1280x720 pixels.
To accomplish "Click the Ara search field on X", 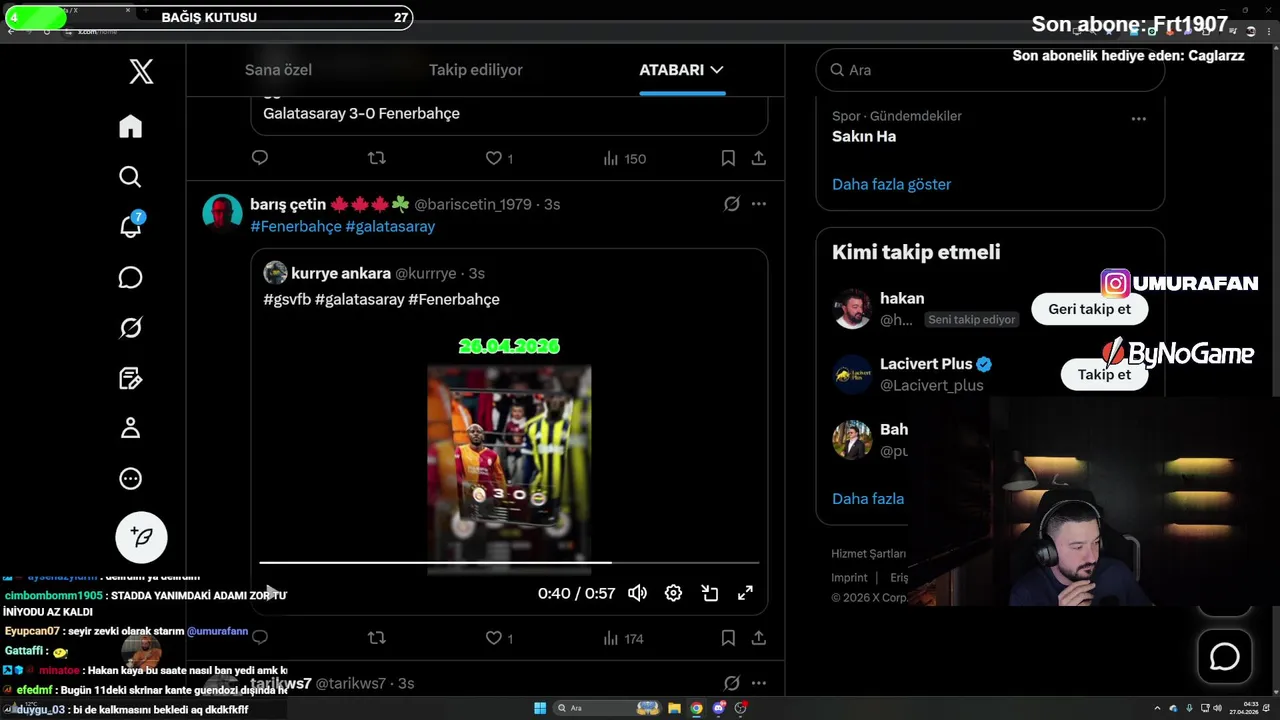I will 990,70.
